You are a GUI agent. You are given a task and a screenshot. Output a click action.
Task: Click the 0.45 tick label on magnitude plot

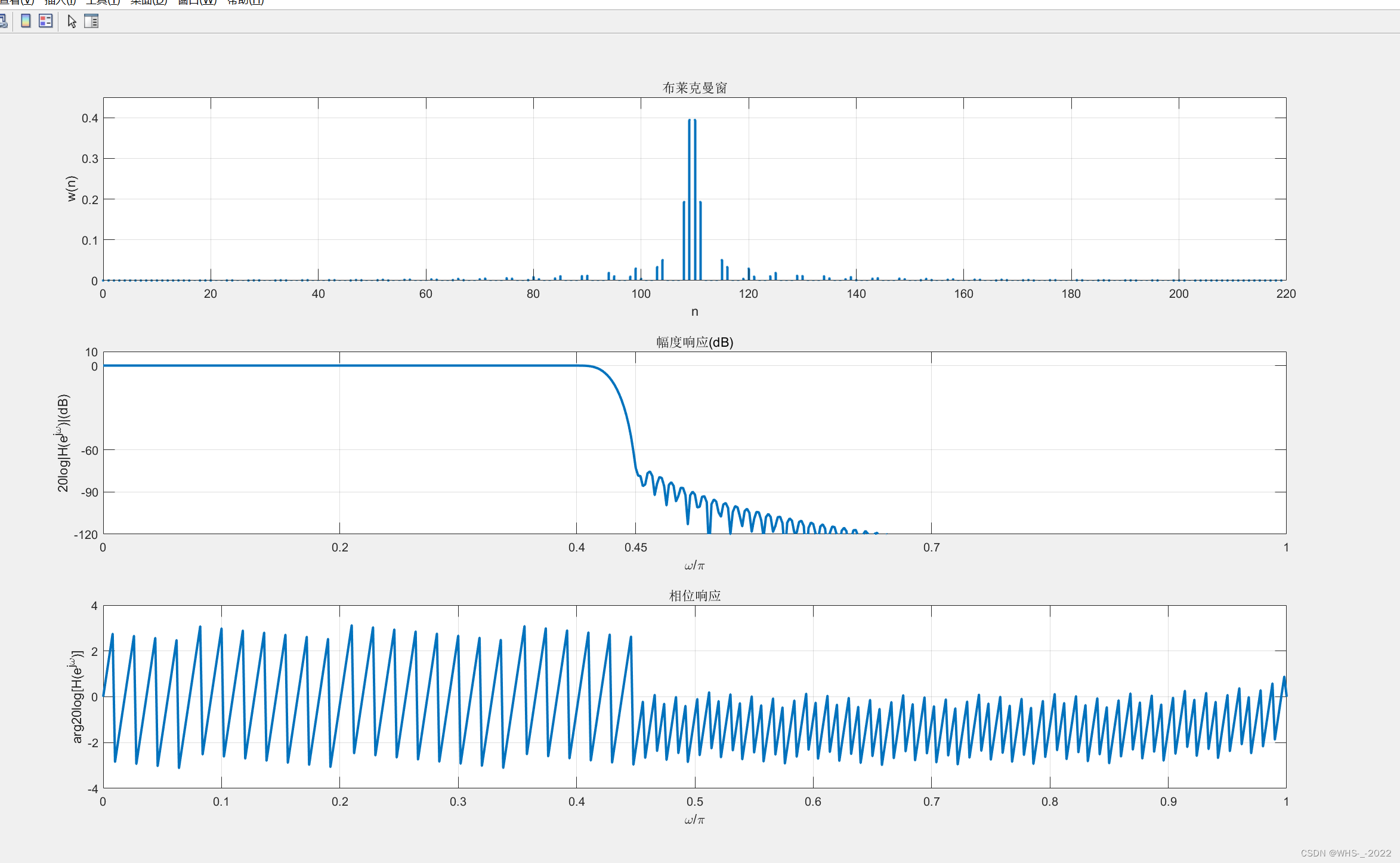click(635, 547)
